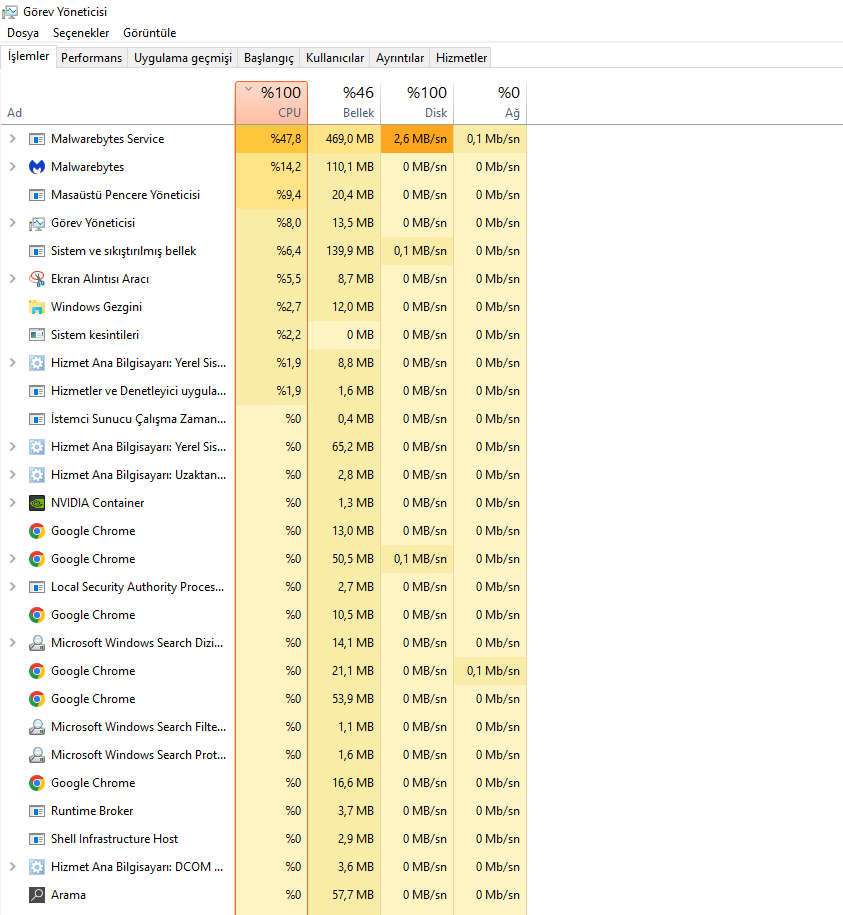The width and height of the screenshot is (843, 915).
Task: Expand the Ekran Alıntısı Aracı group
Action: (13, 279)
